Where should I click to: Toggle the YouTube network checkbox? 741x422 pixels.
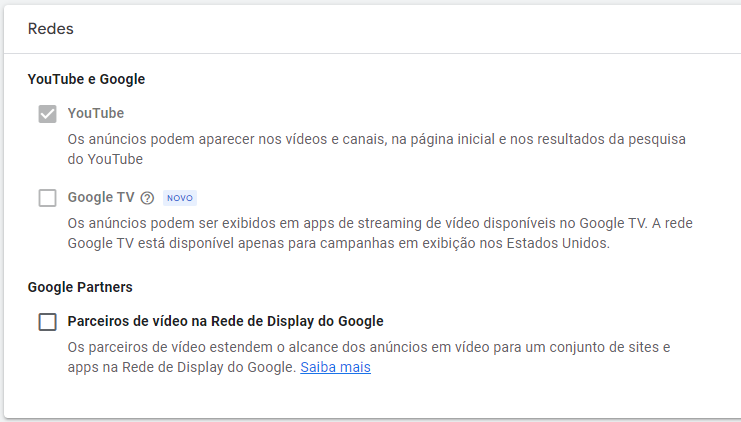47,114
